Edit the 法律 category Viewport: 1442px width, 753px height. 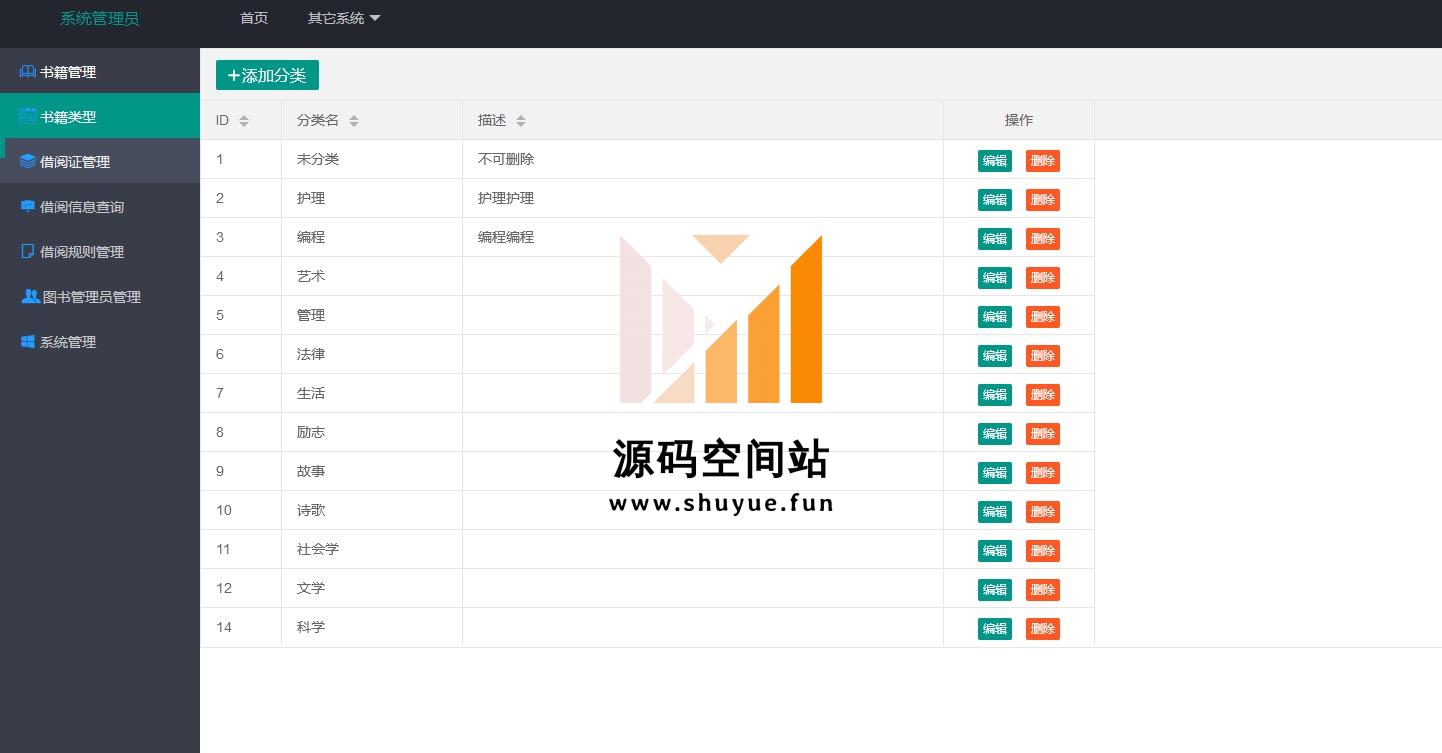994,356
